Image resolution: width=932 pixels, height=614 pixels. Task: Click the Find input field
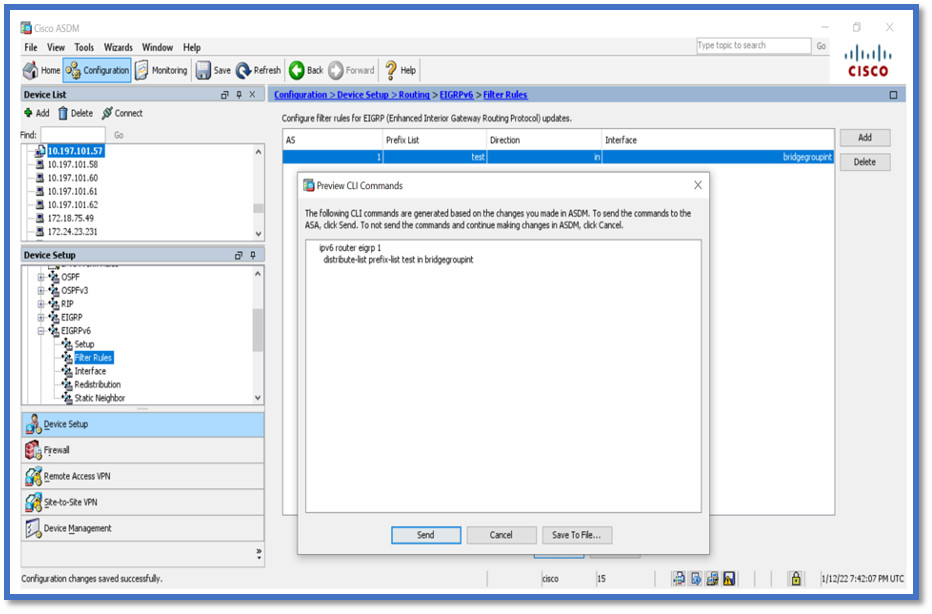[73, 135]
